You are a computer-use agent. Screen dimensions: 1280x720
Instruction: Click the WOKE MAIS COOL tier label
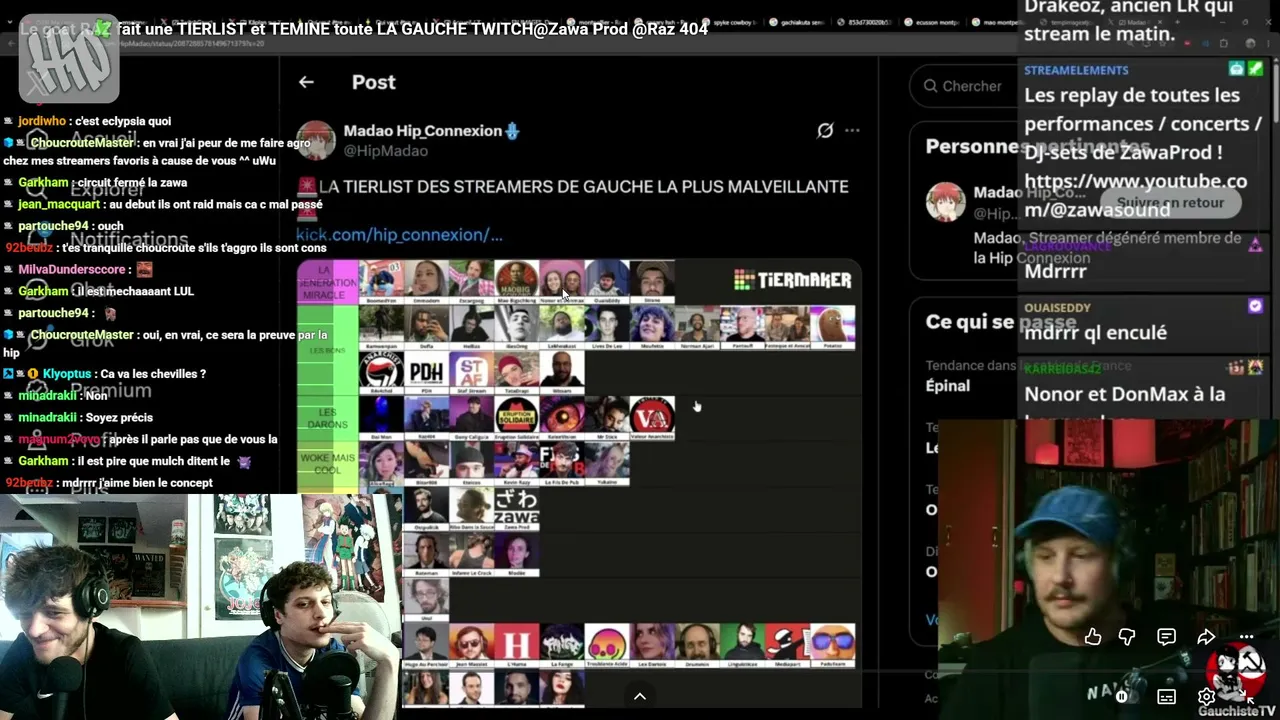pyautogui.click(x=327, y=464)
